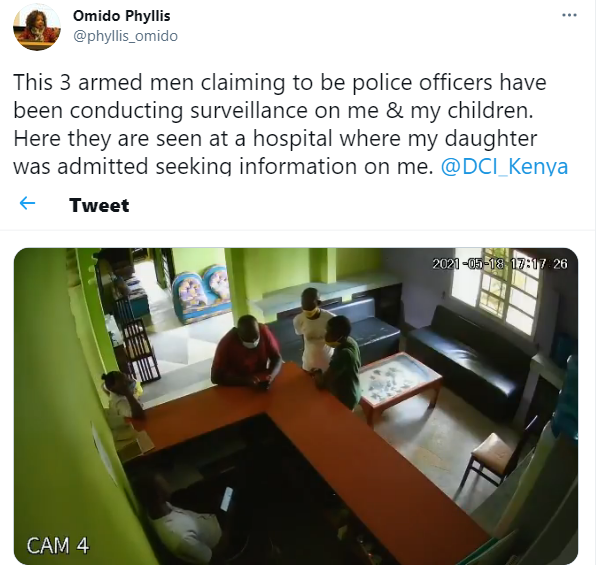Screen dimensions: 600x565
Task: Open Omido Phyllis profile avatar
Action: point(37,27)
